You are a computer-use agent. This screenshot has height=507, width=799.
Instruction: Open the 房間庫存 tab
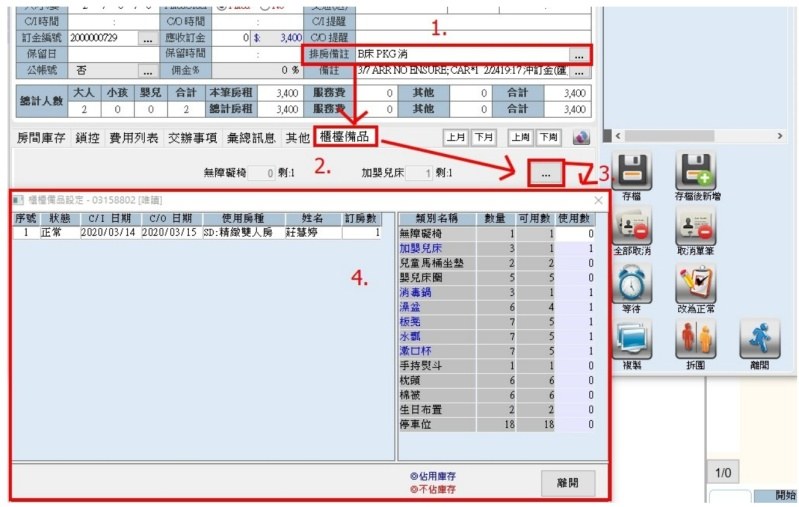(x=41, y=138)
